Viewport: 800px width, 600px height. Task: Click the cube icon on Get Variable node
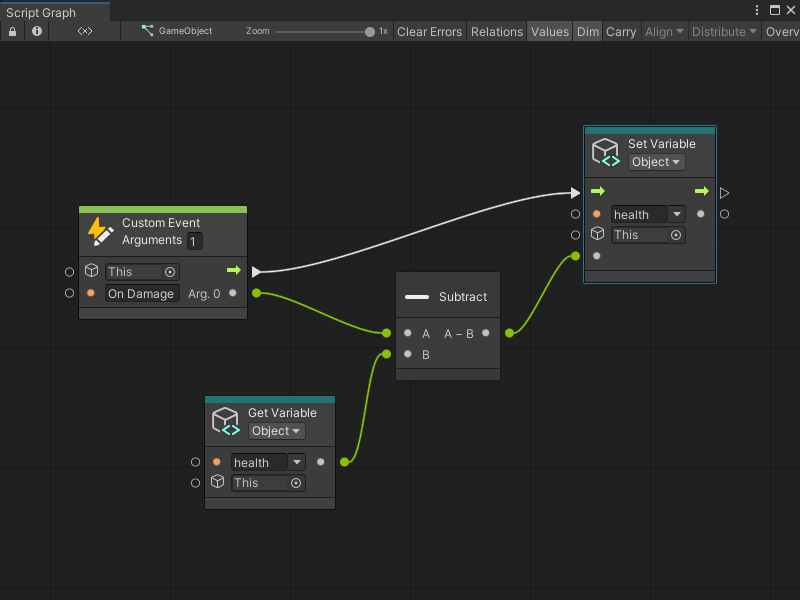[x=225, y=420]
